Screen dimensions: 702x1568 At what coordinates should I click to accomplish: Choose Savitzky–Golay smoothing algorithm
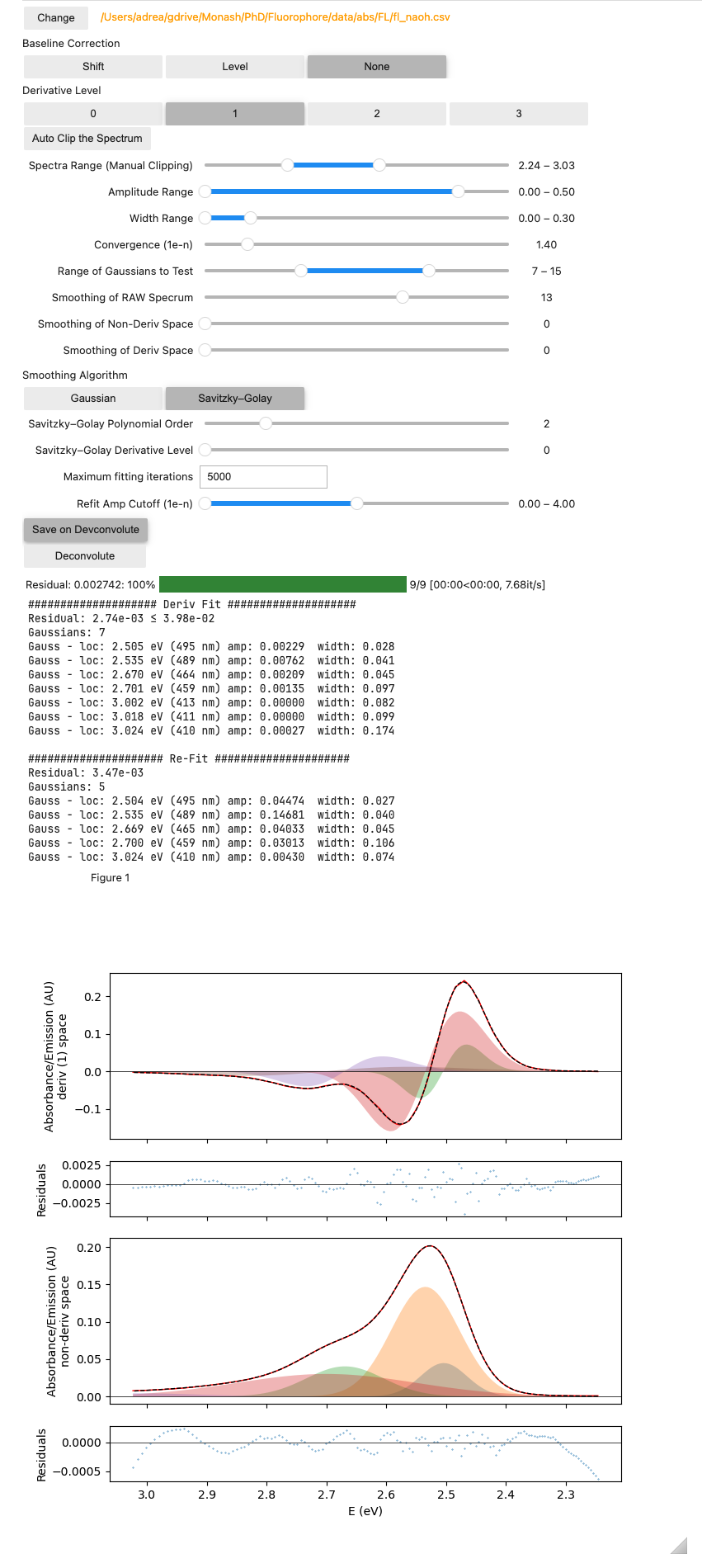coord(235,399)
